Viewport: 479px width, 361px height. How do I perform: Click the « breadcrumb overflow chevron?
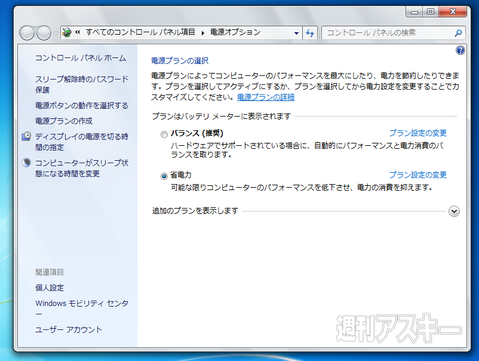click(x=78, y=32)
